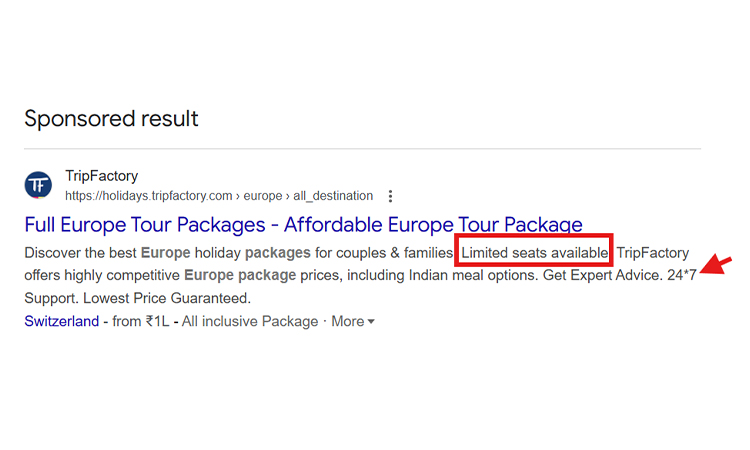Click the All inclusive Package text

tap(249, 322)
